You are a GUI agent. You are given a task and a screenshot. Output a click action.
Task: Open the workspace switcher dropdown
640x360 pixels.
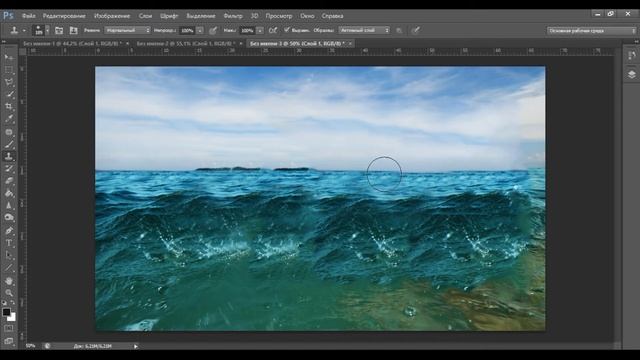tap(591, 31)
